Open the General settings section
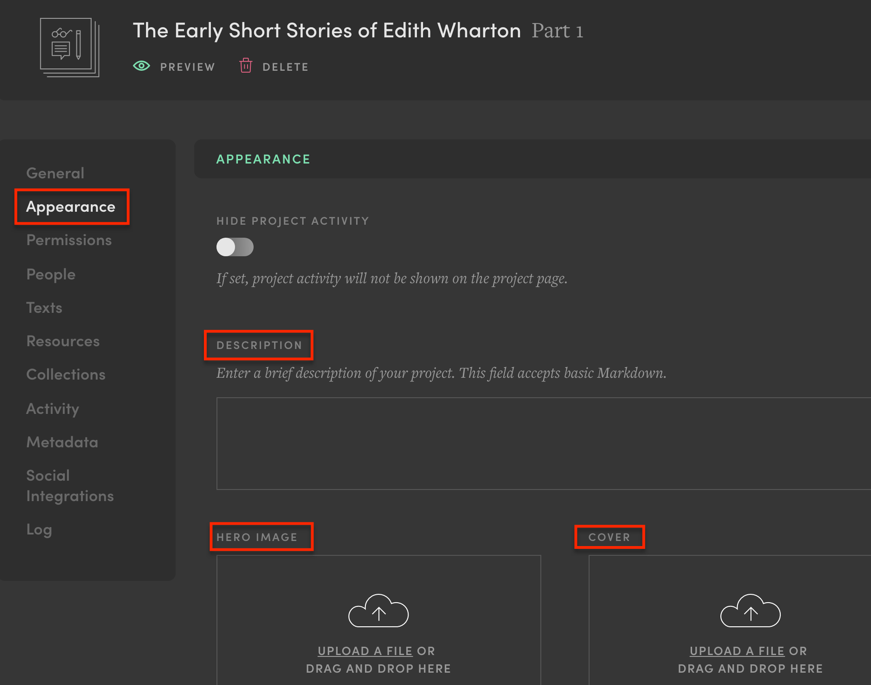Viewport: 871px width, 685px height. tap(55, 173)
